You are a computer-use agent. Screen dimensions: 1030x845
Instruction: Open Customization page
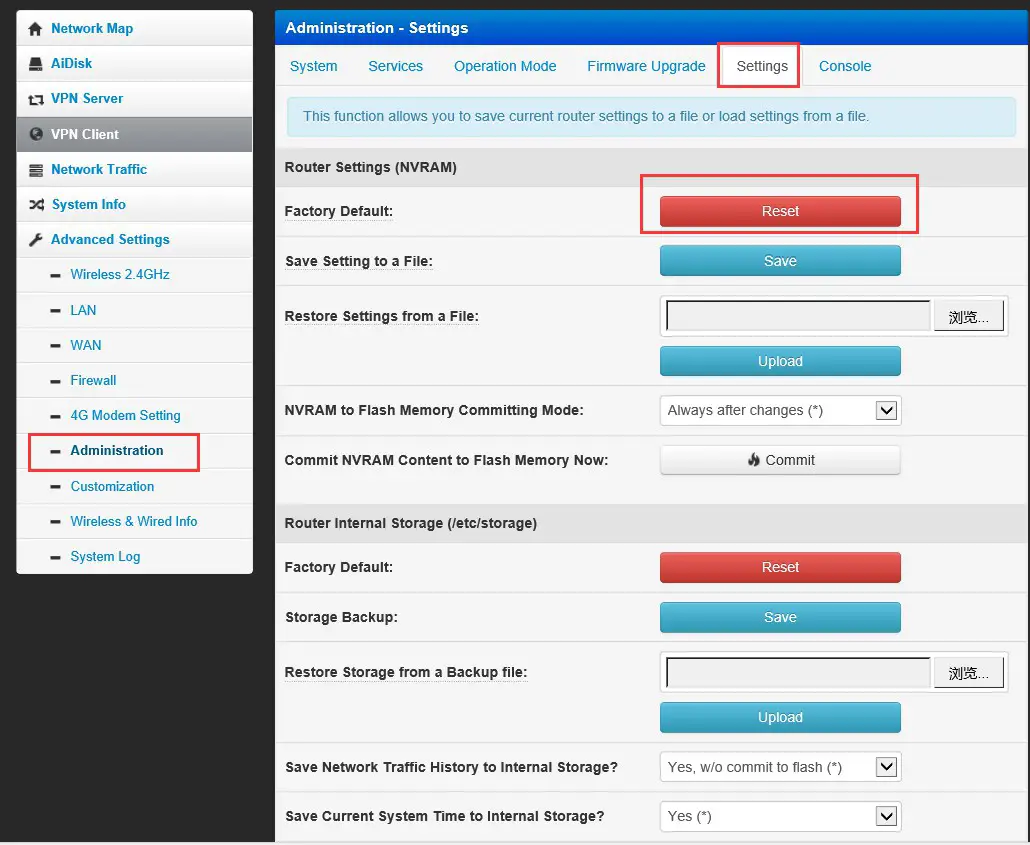[x=112, y=486]
